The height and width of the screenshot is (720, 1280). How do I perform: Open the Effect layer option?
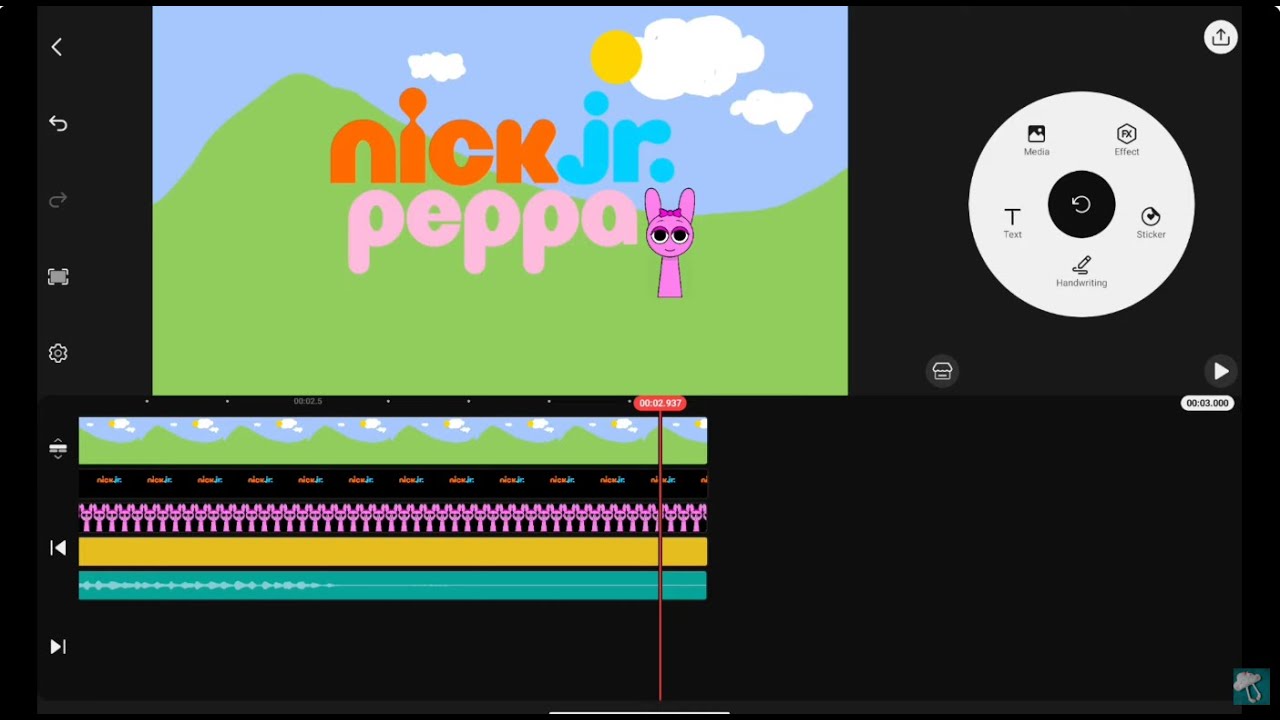tap(1127, 140)
